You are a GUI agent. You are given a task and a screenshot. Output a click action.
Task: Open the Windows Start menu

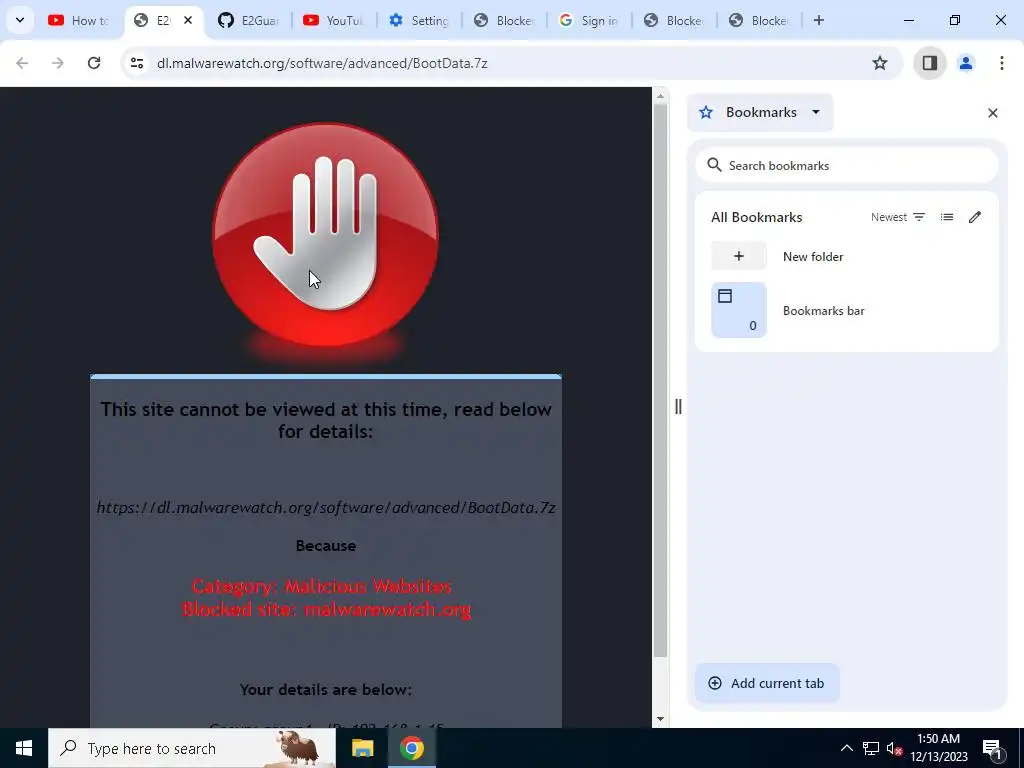(x=24, y=748)
